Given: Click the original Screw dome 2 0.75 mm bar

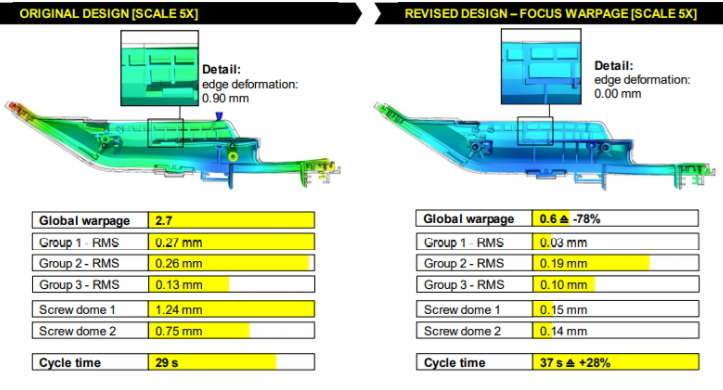Looking at the screenshot, I should click(199, 331).
